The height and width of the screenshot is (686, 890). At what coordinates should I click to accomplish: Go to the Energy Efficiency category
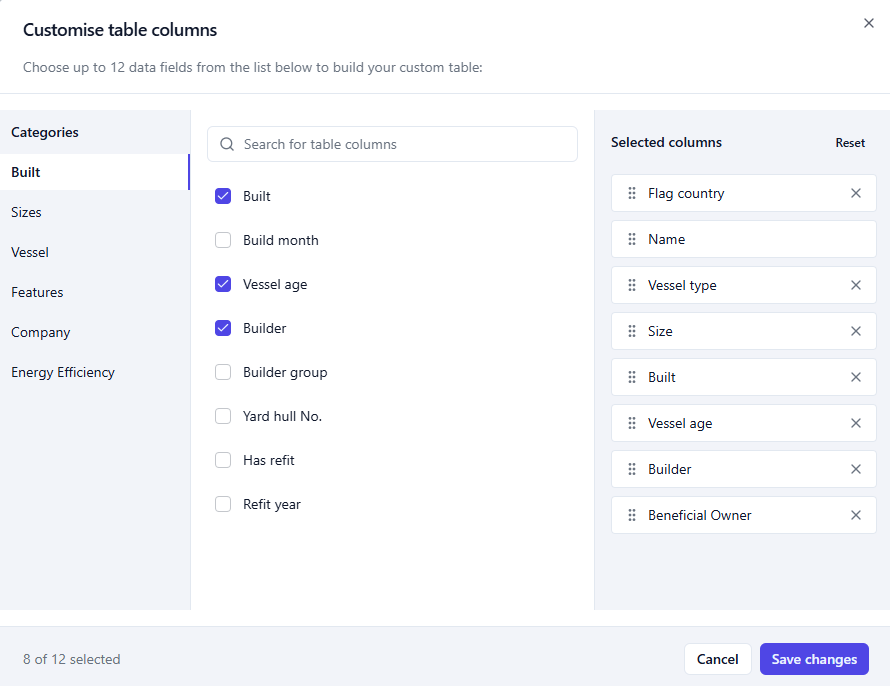[95, 372]
